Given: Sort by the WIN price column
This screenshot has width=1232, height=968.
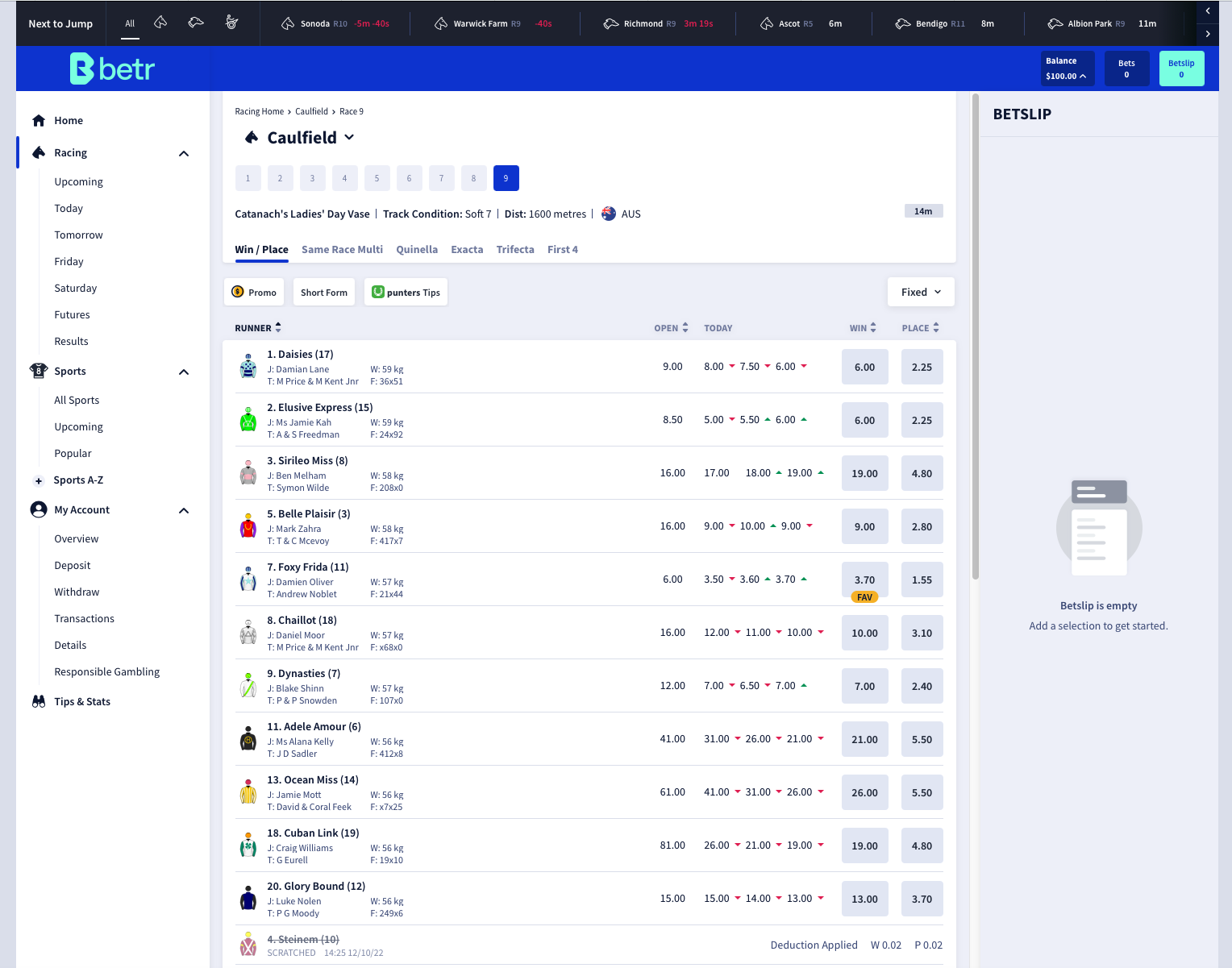Looking at the screenshot, I should pyautogui.click(x=863, y=327).
